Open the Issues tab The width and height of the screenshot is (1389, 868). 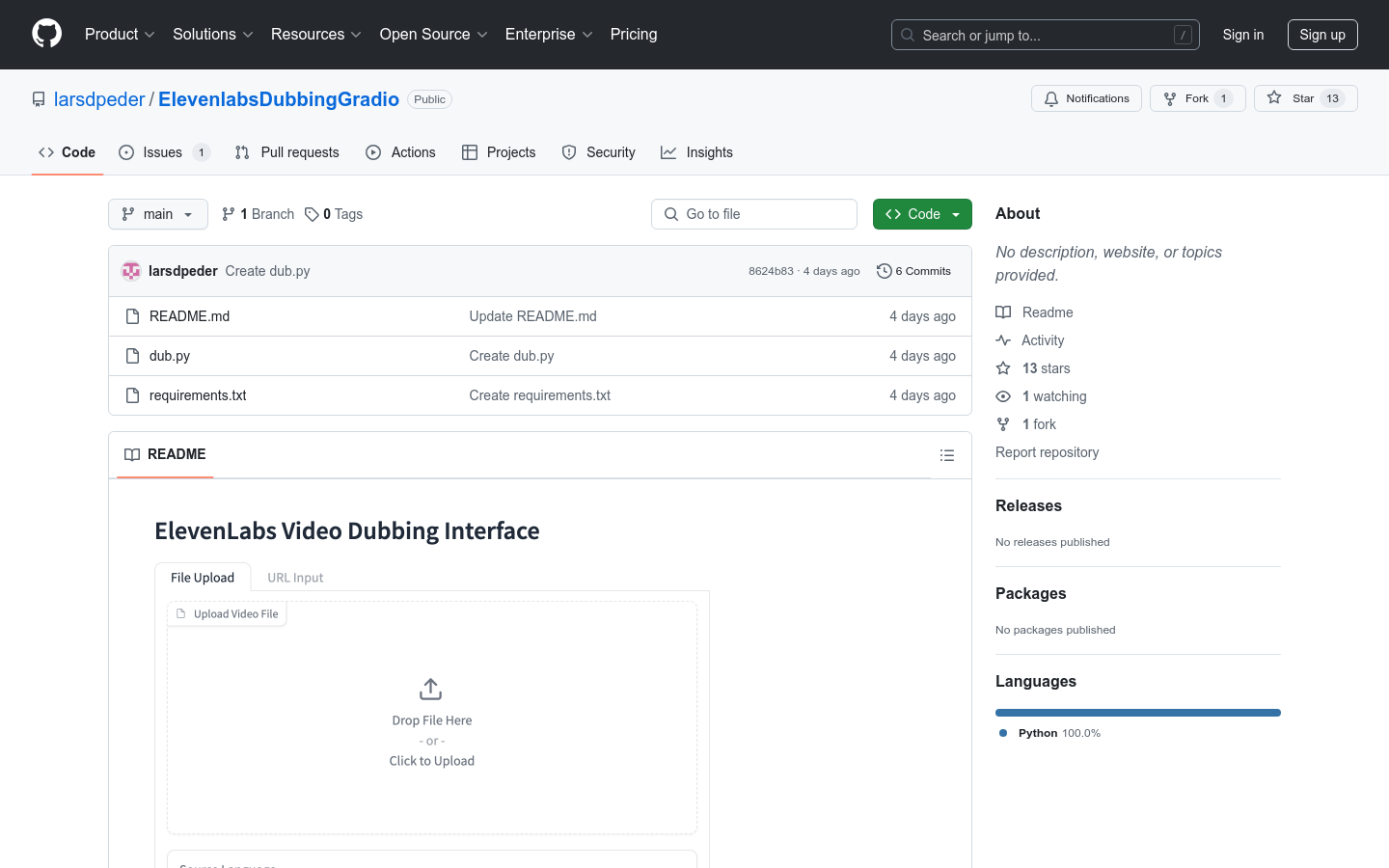click(164, 152)
